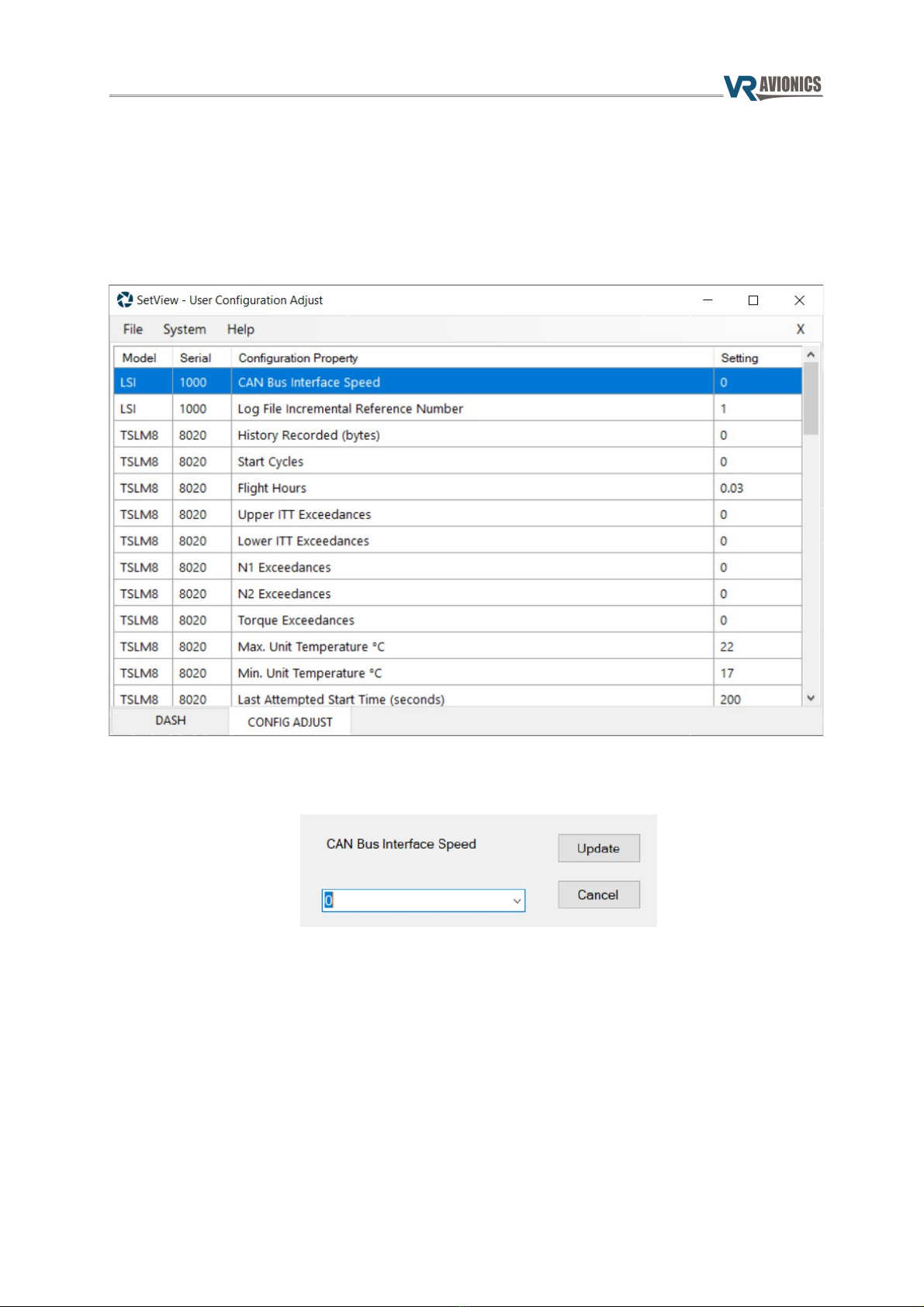The width and height of the screenshot is (924, 1307).
Task: Select the Min. Unit Temperature °C row
Action: (x=458, y=672)
